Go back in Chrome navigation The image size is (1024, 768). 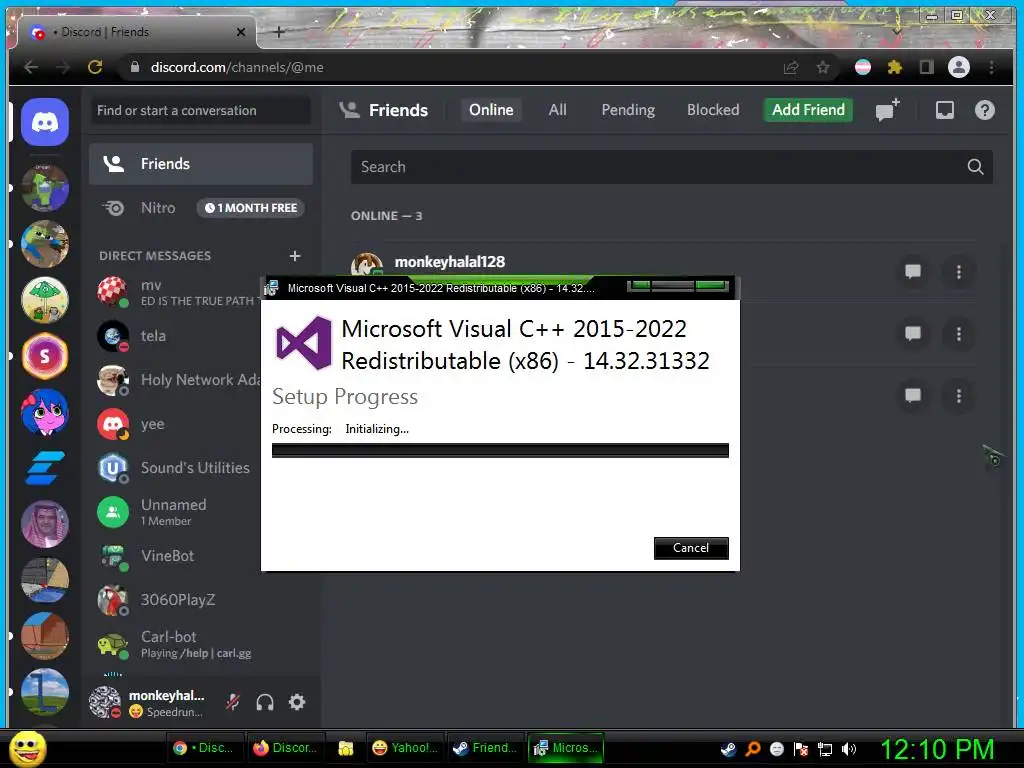[x=31, y=67]
